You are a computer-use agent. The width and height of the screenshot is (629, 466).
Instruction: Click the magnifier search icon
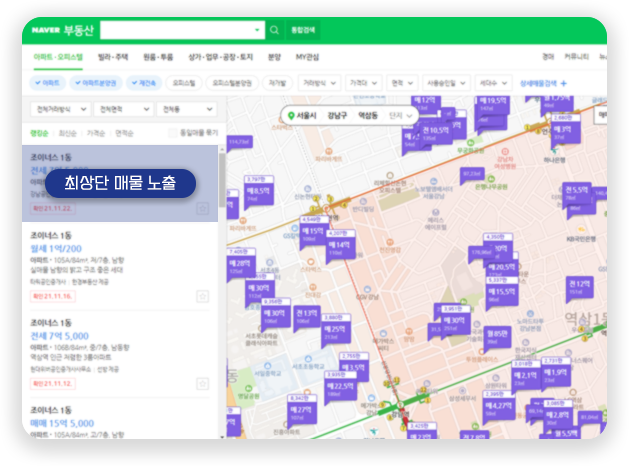274,30
